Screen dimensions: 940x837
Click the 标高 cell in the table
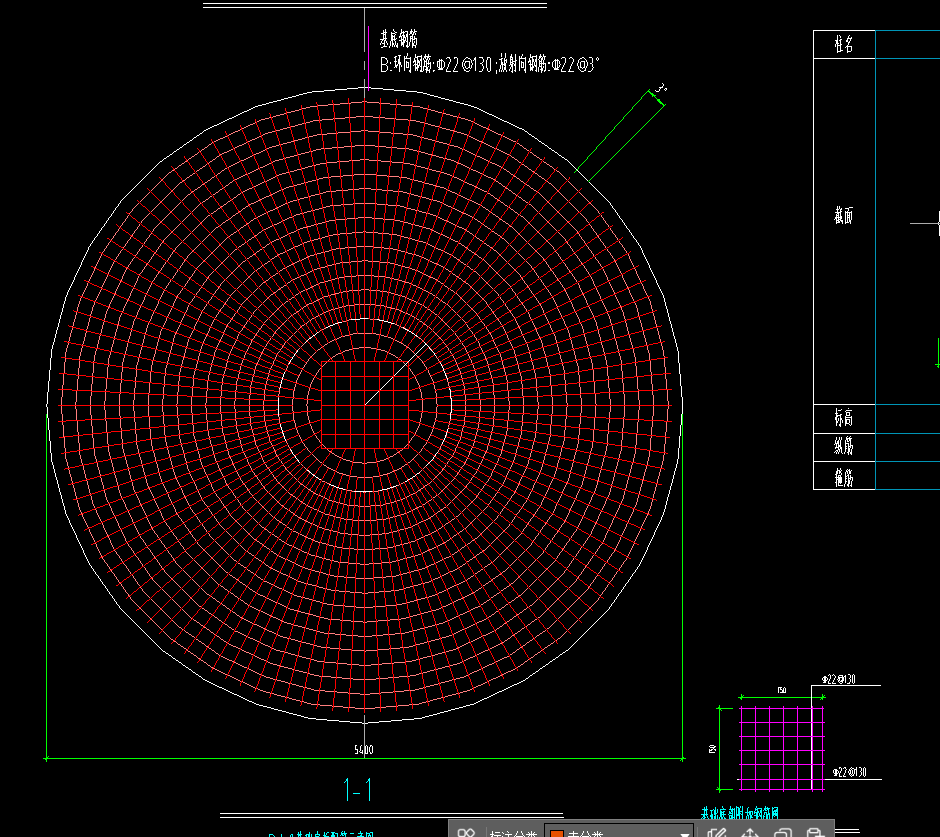pos(844,418)
